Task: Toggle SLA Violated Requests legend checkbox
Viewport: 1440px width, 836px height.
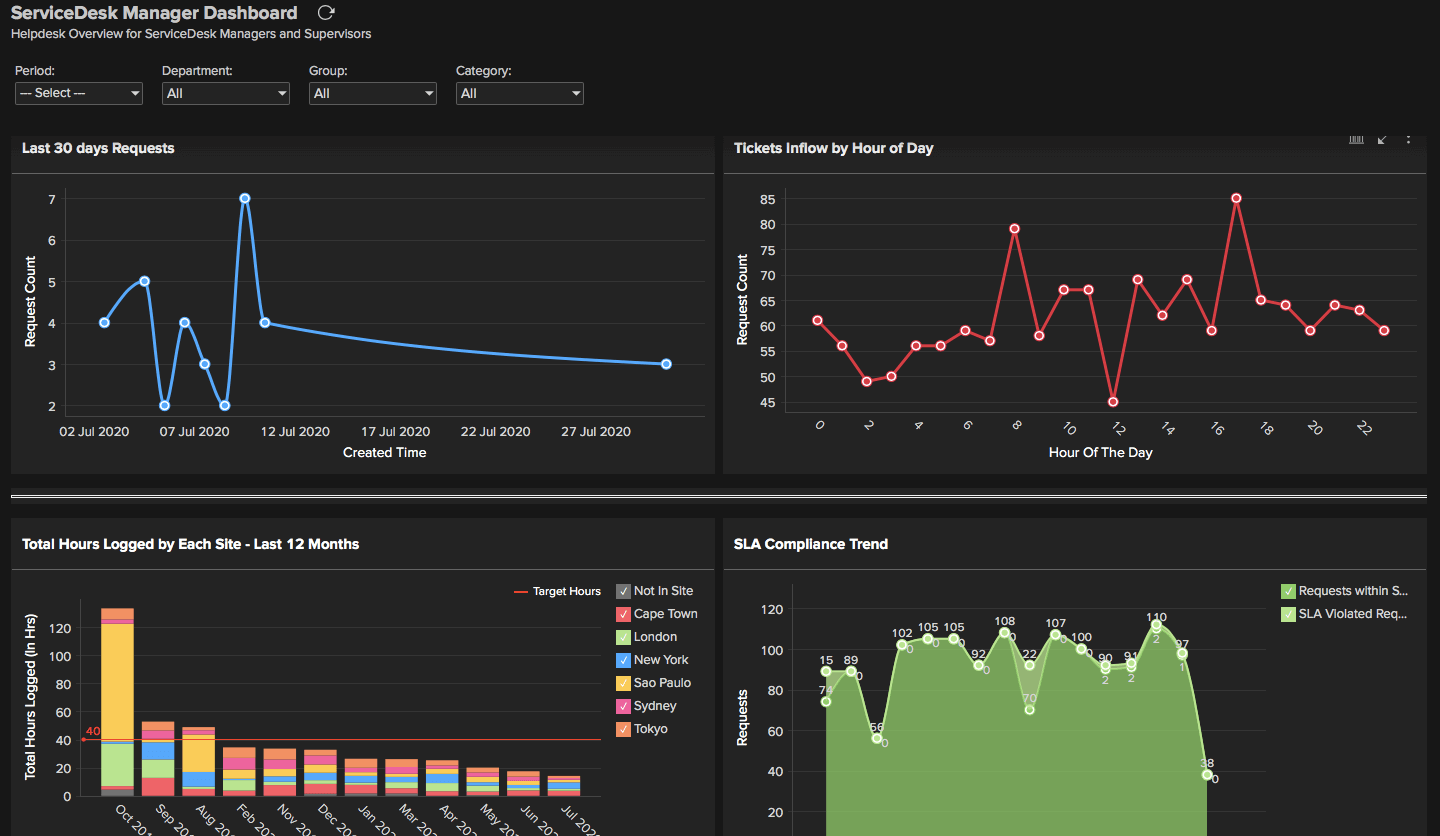Action: tap(1288, 614)
